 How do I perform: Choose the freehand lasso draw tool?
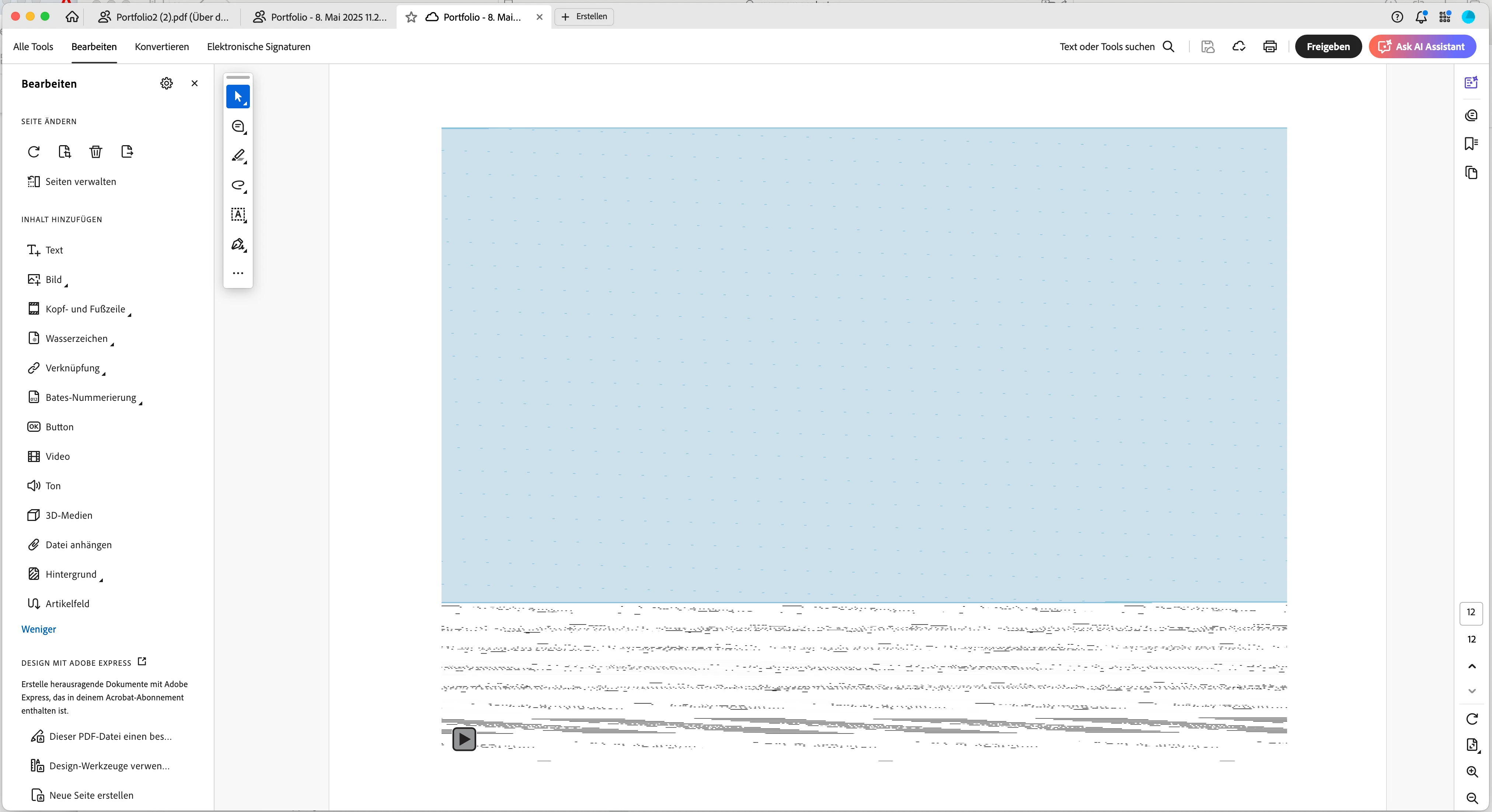(238, 185)
